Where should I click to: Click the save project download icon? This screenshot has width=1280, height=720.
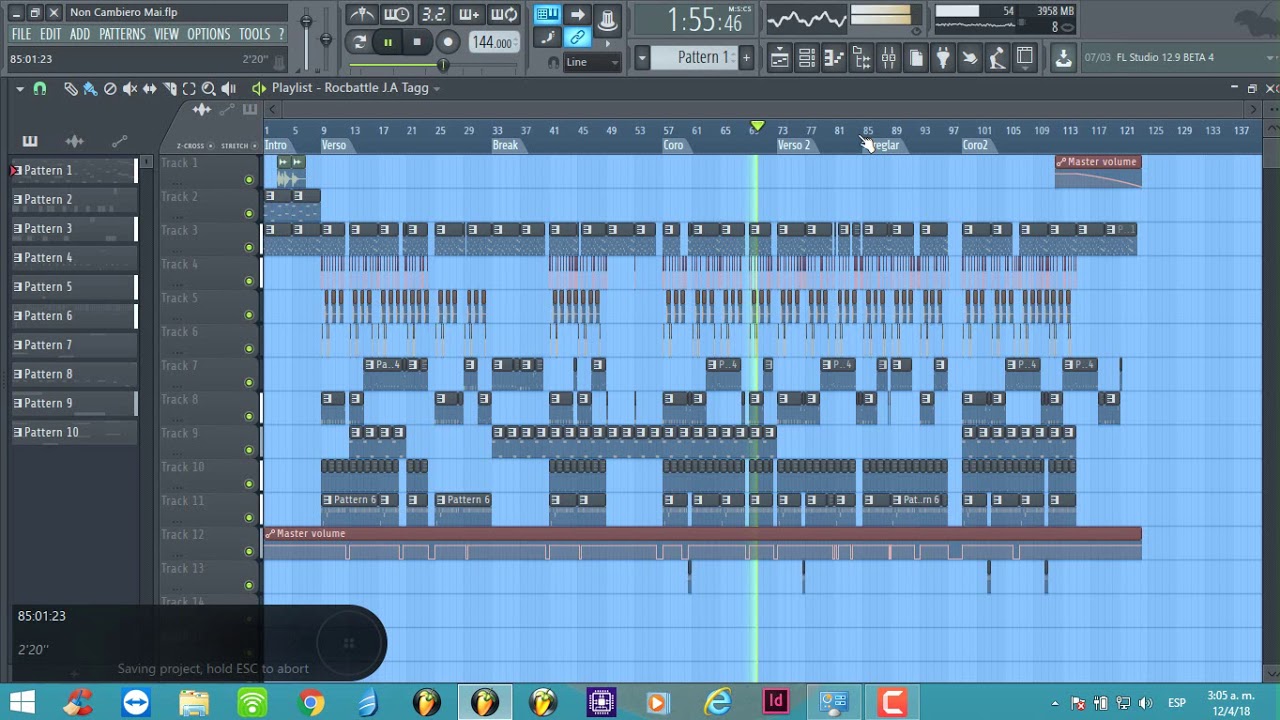coord(1063,58)
